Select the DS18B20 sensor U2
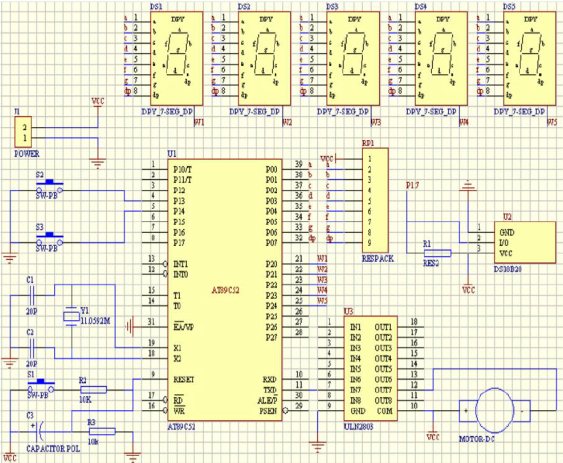The height and width of the screenshot is (463, 563). click(525, 242)
